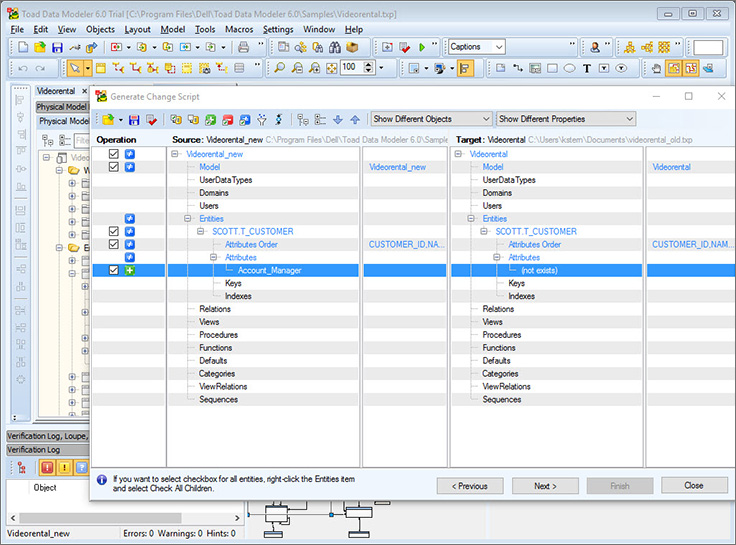Click the blue up arrow in Change Script toolbar
This screenshot has height=545, width=736.
coord(355,120)
